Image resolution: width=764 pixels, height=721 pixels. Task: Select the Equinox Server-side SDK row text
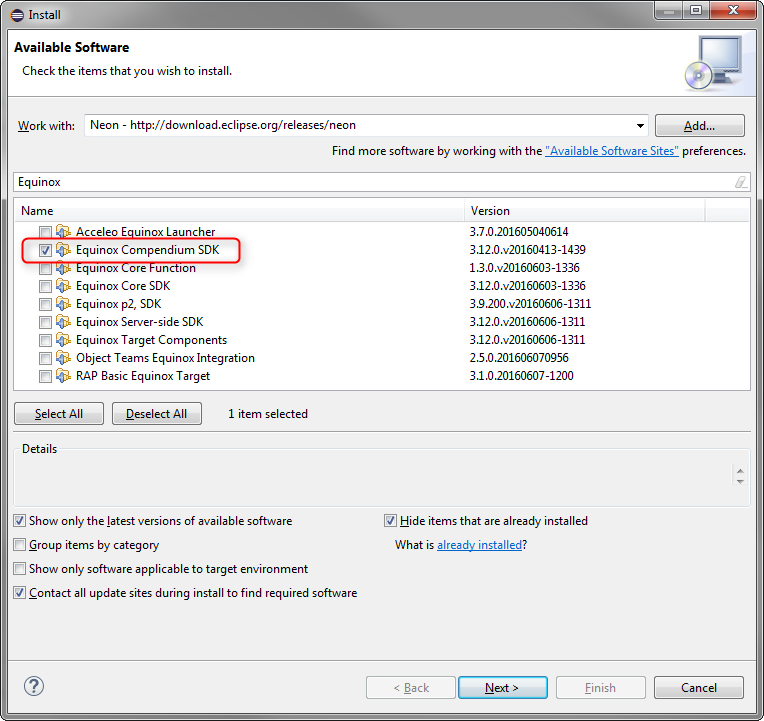tap(139, 322)
